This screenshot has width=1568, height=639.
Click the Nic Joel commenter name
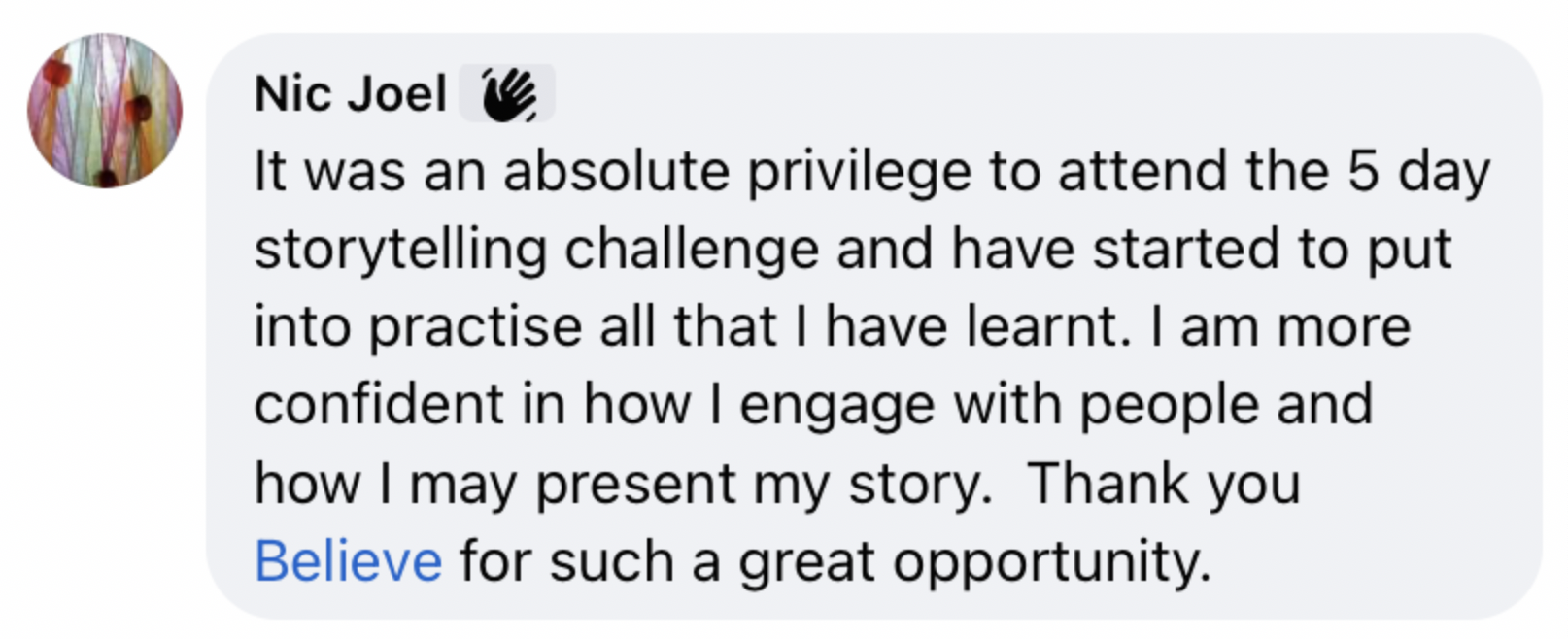click(x=350, y=94)
